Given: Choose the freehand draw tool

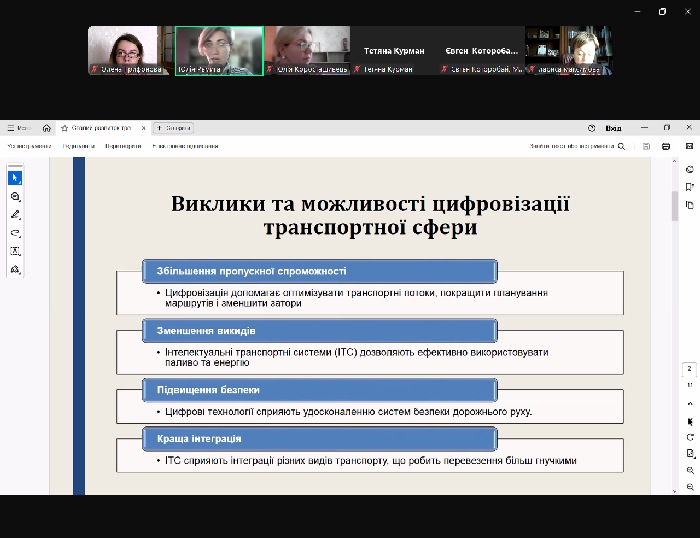Looking at the screenshot, I should tap(15, 232).
